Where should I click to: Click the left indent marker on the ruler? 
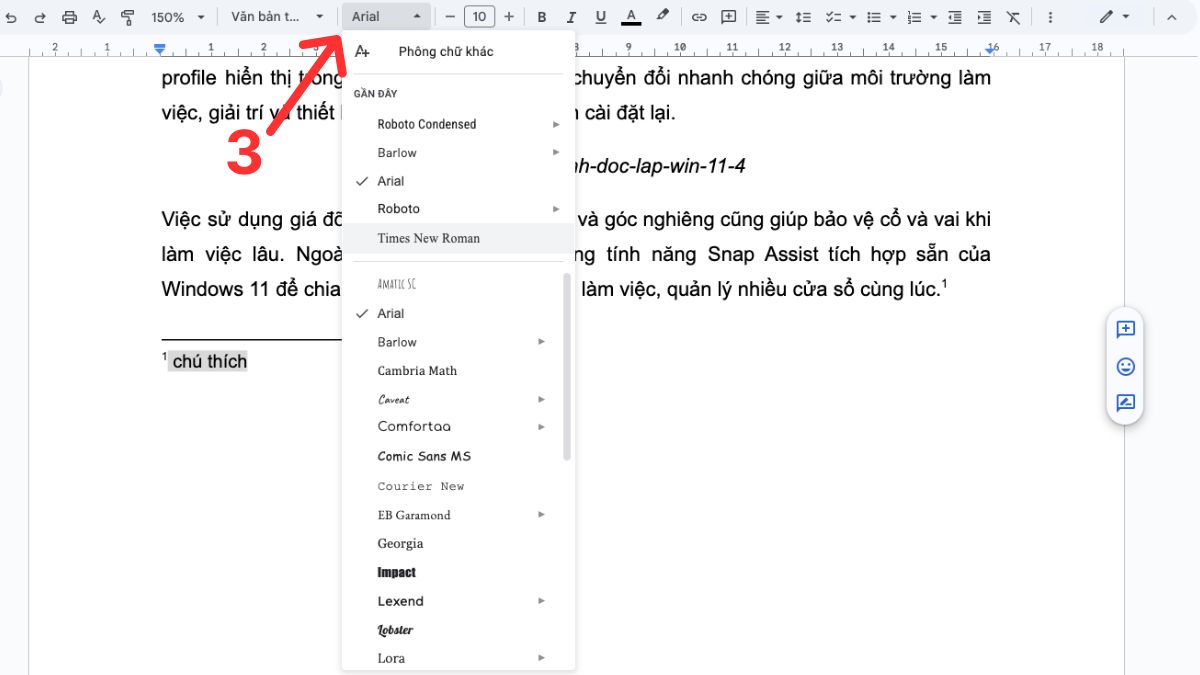(x=160, y=48)
